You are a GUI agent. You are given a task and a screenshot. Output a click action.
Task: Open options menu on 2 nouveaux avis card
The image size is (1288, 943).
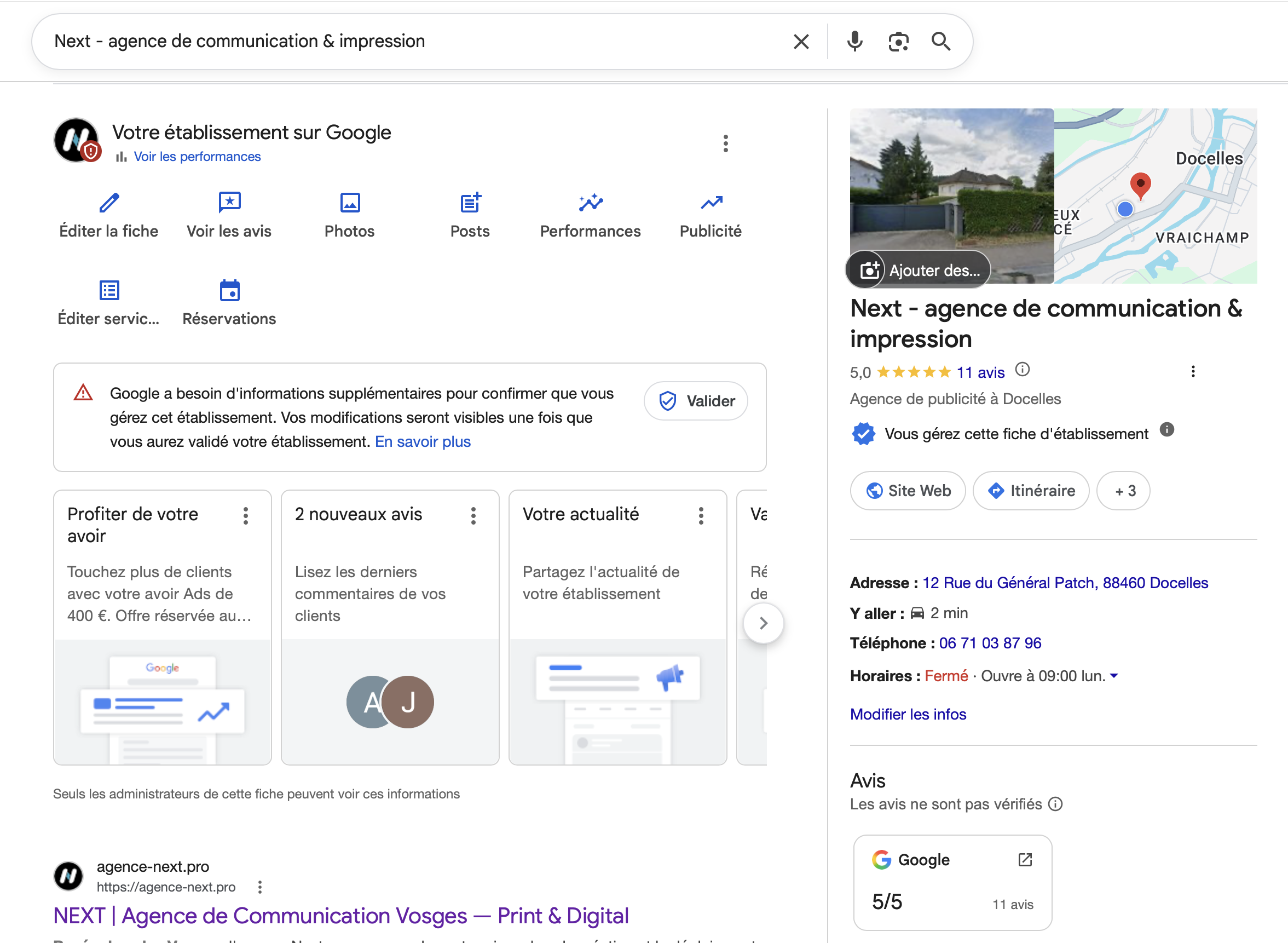473,515
